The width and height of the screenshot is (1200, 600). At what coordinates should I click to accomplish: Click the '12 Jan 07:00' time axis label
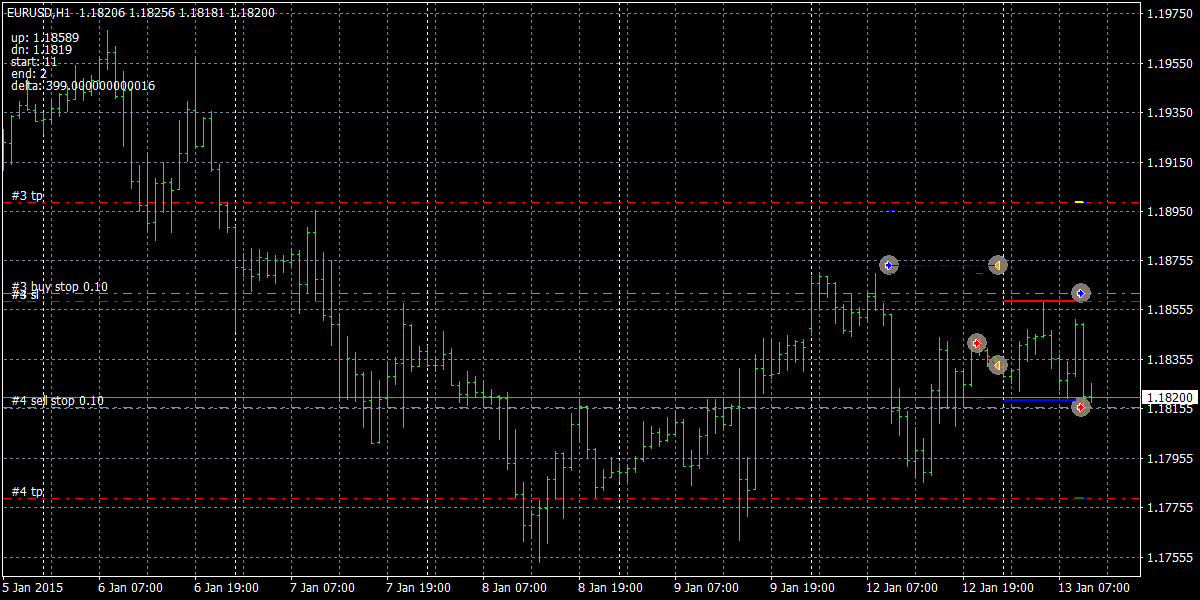(x=902, y=588)
